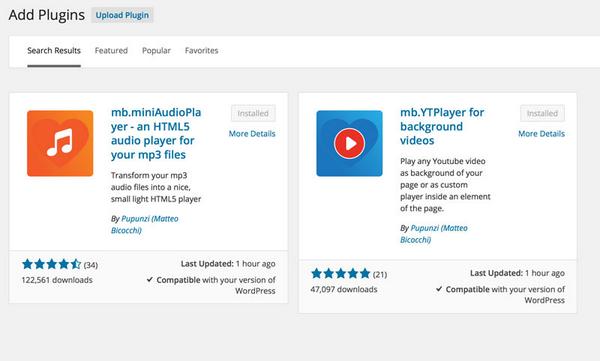Click Installed button on mb.miniAudioPlayer card
600x361 pixels.
[253, 113]
